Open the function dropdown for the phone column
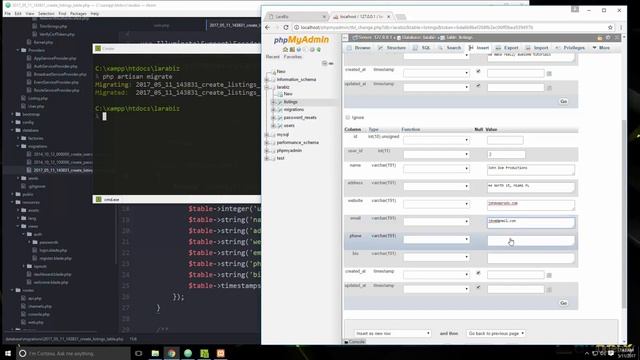 coord(436,239)
